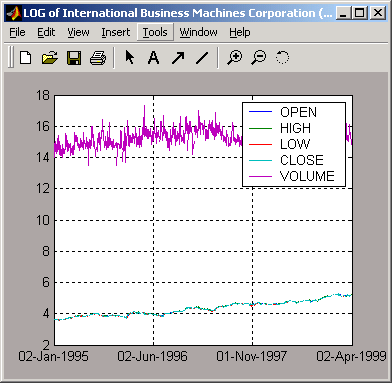Enable the Zoom In magnifier
Image resolution: width=392 pixels, height=383 pixels.
tap(235, 57)
